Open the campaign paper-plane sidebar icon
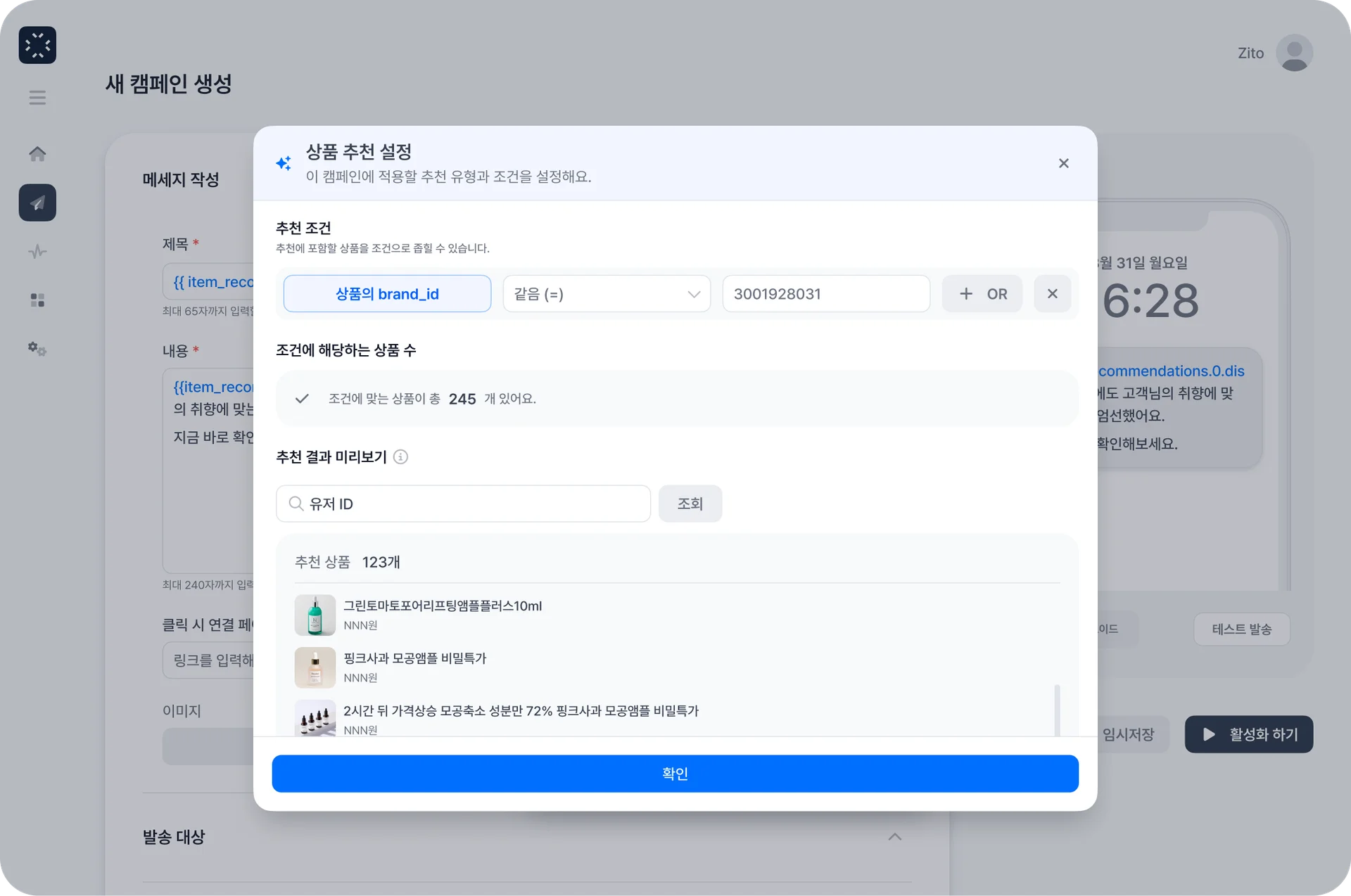 coord(37,203)
